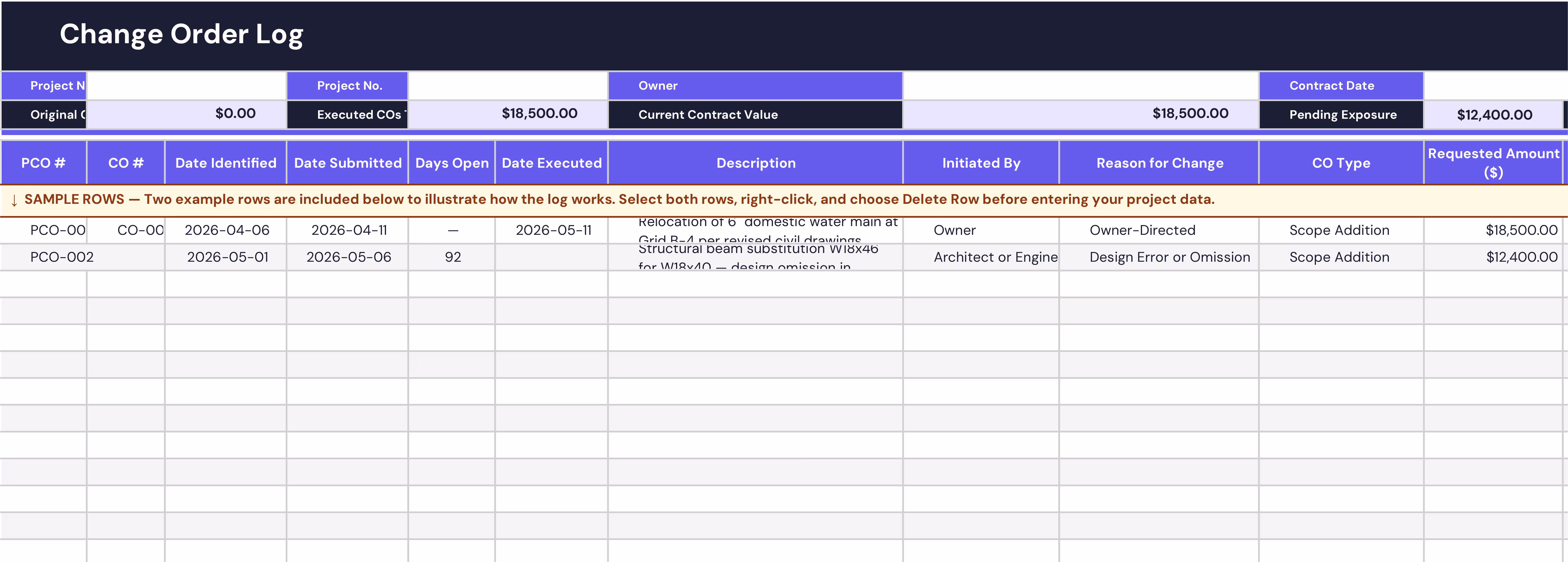This screenshot has width=1568, height=562.
Task: Select the $12,400.00 Pending Exposure value
Action: [1494, 115]
